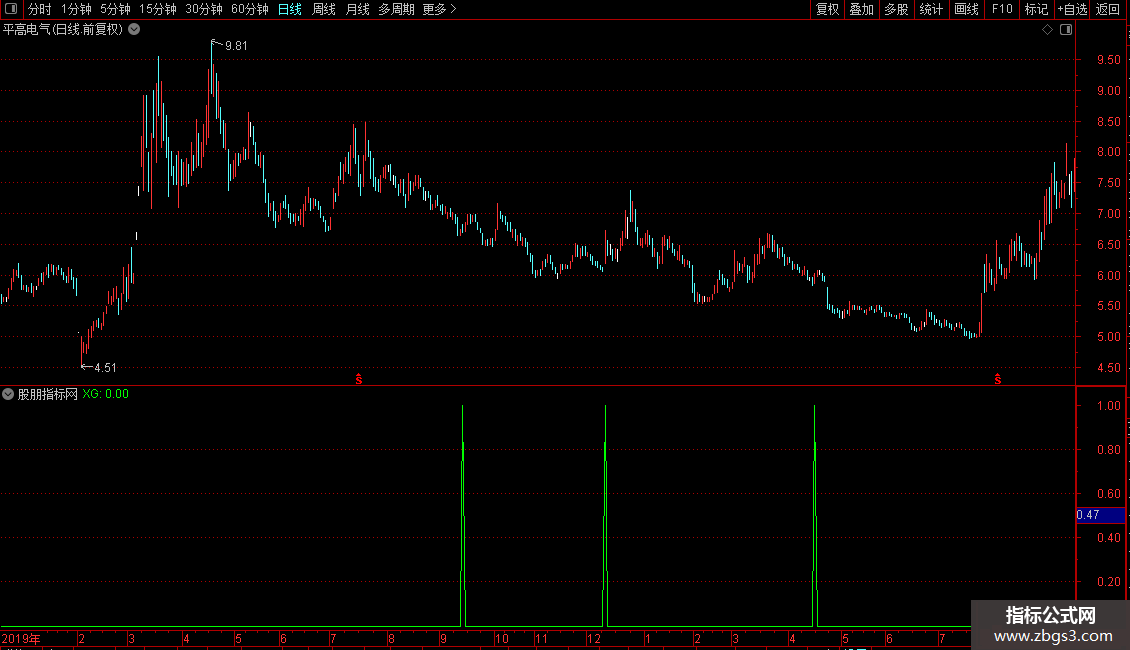Click the 股朋指标网 indicator name
The height and width of the screenshot is (650, 1130).
48,394
